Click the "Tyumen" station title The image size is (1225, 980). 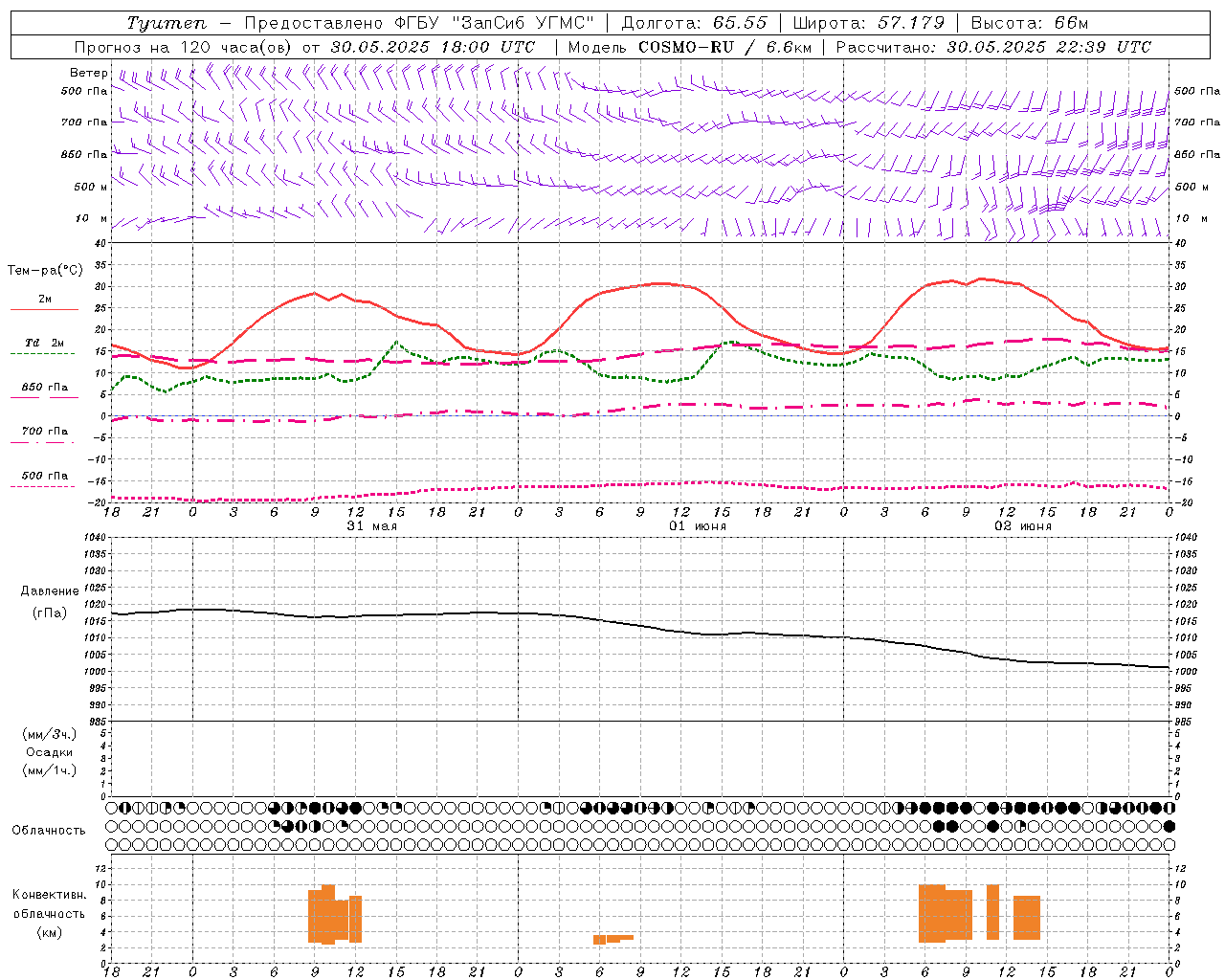click(167, 23)
